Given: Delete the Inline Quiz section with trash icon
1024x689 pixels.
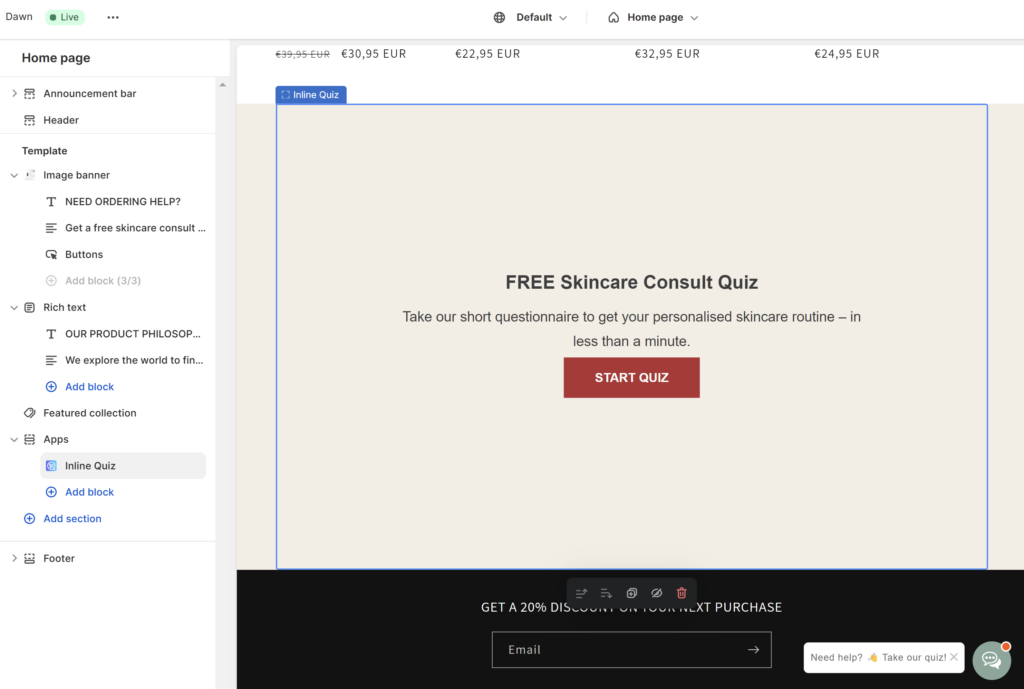Looking at the screenshot, I should click(681, 593).
